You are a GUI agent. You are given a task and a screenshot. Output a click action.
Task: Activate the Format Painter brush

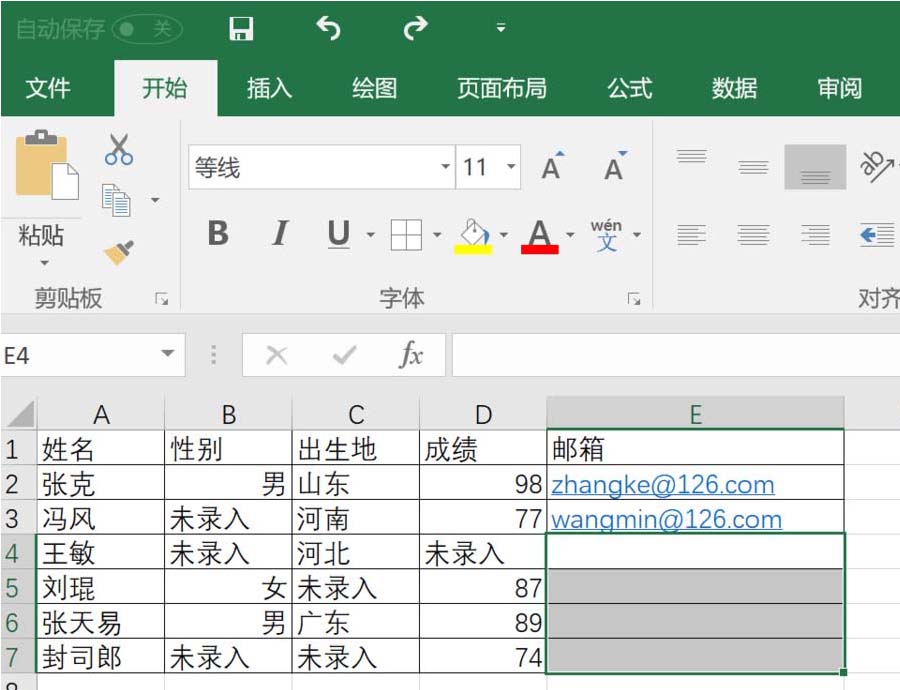point(119,252)
